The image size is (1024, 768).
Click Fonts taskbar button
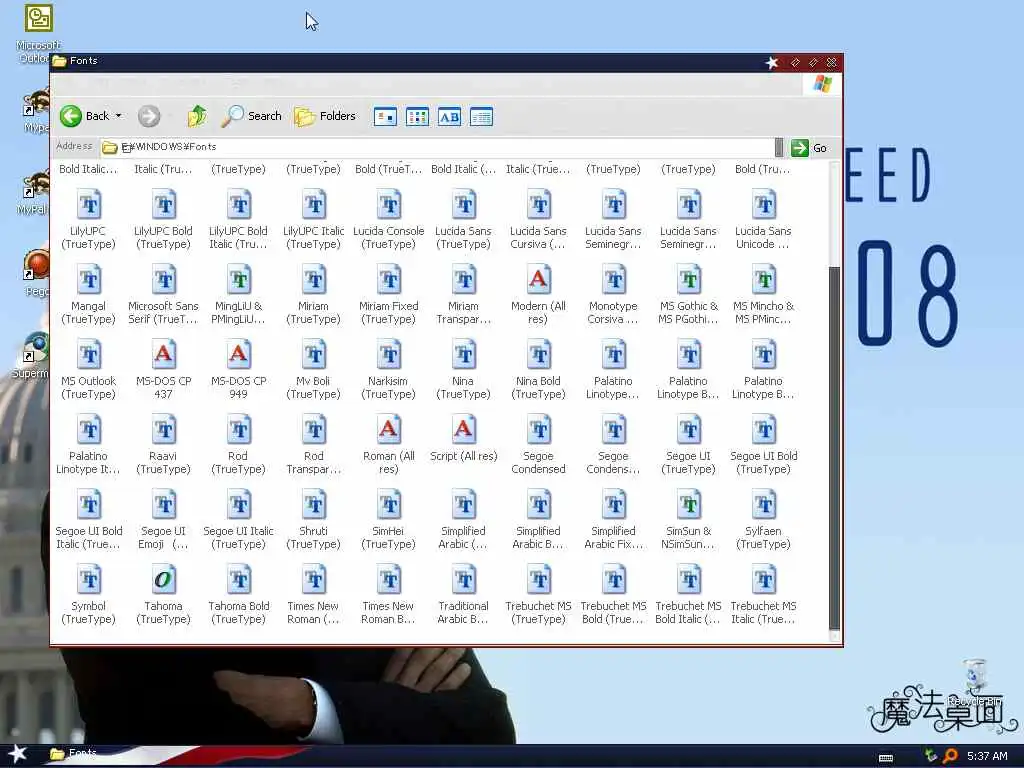74,754
